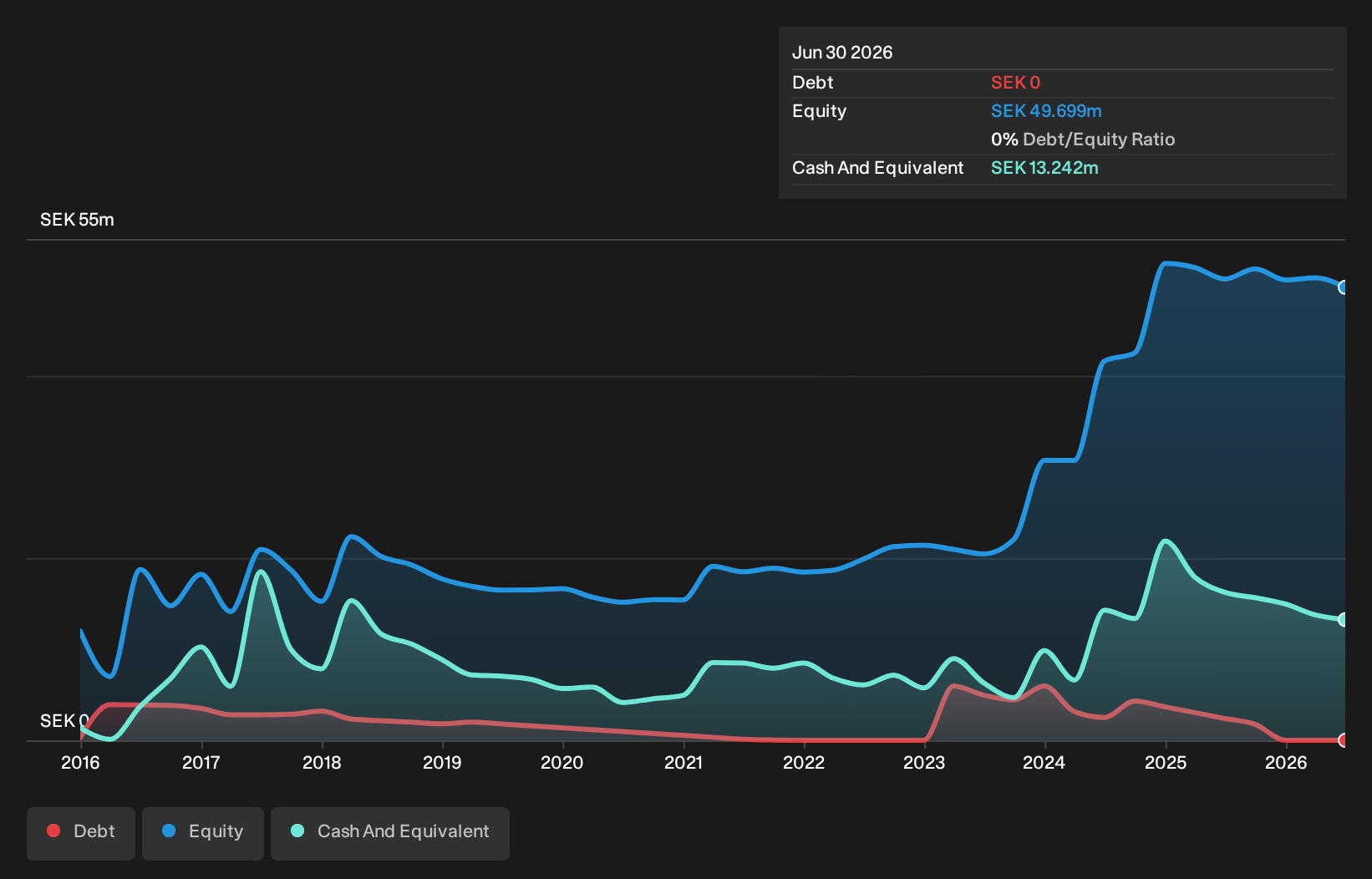This screenshot has width=1372, height=879.
Task: Click the SEK 13.242m cash value
Action: (1044, 168)
